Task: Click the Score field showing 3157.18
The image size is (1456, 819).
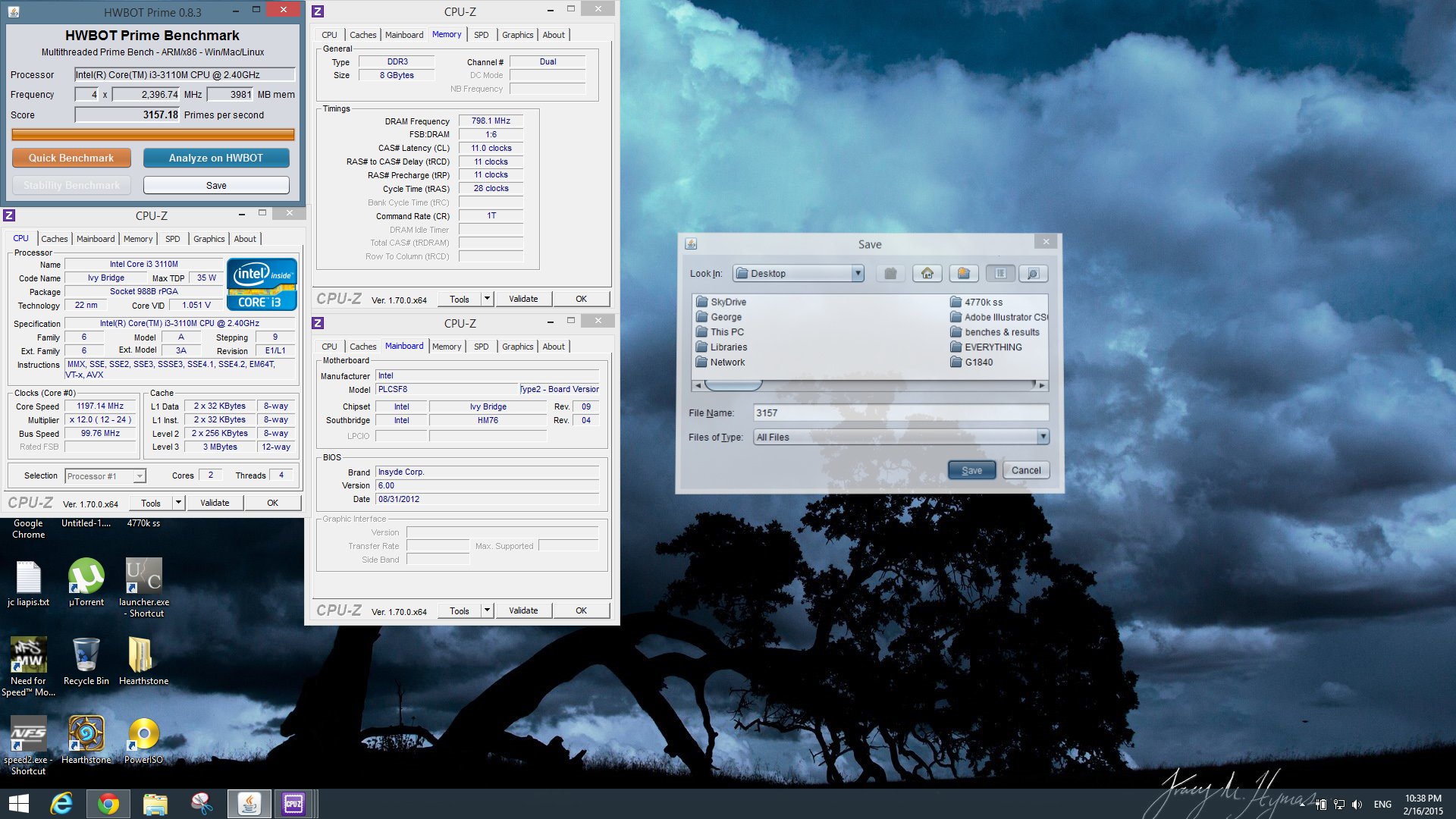Action: (x=127, y=115)
